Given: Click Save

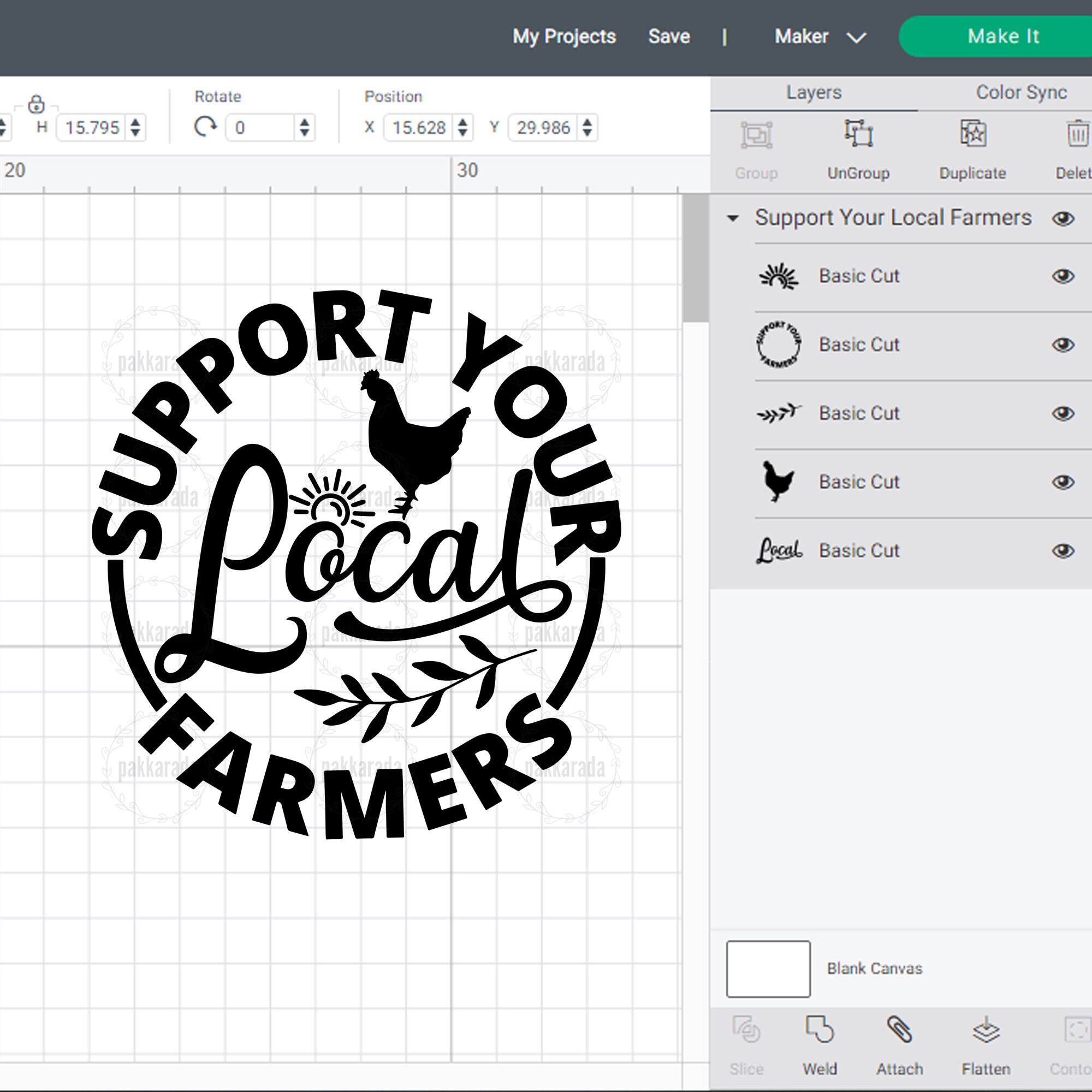Looking at the screenshot, I should (x=669, y=36).
